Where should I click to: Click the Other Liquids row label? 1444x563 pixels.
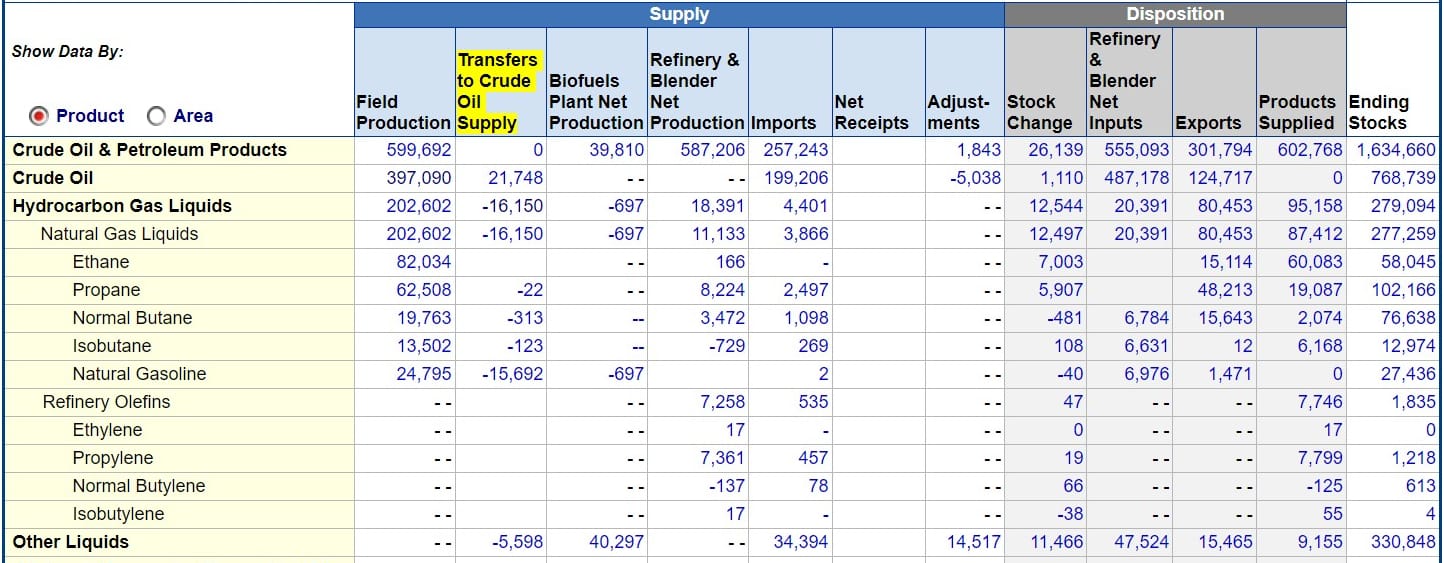point(70,542)
